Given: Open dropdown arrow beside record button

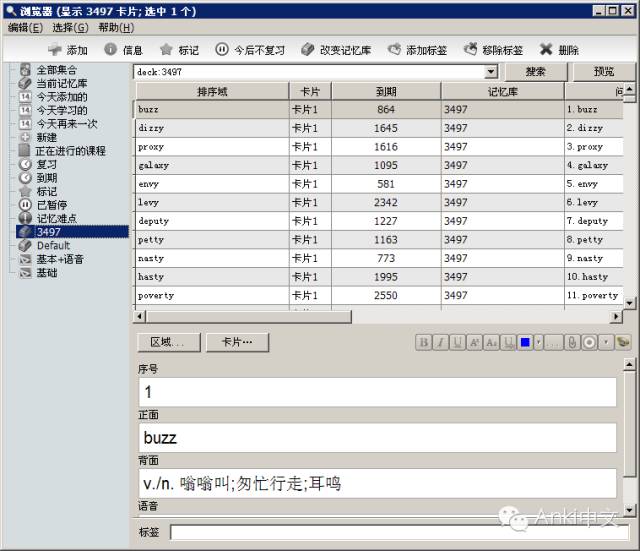Looking at the screenshot, I should coord(605,342).
